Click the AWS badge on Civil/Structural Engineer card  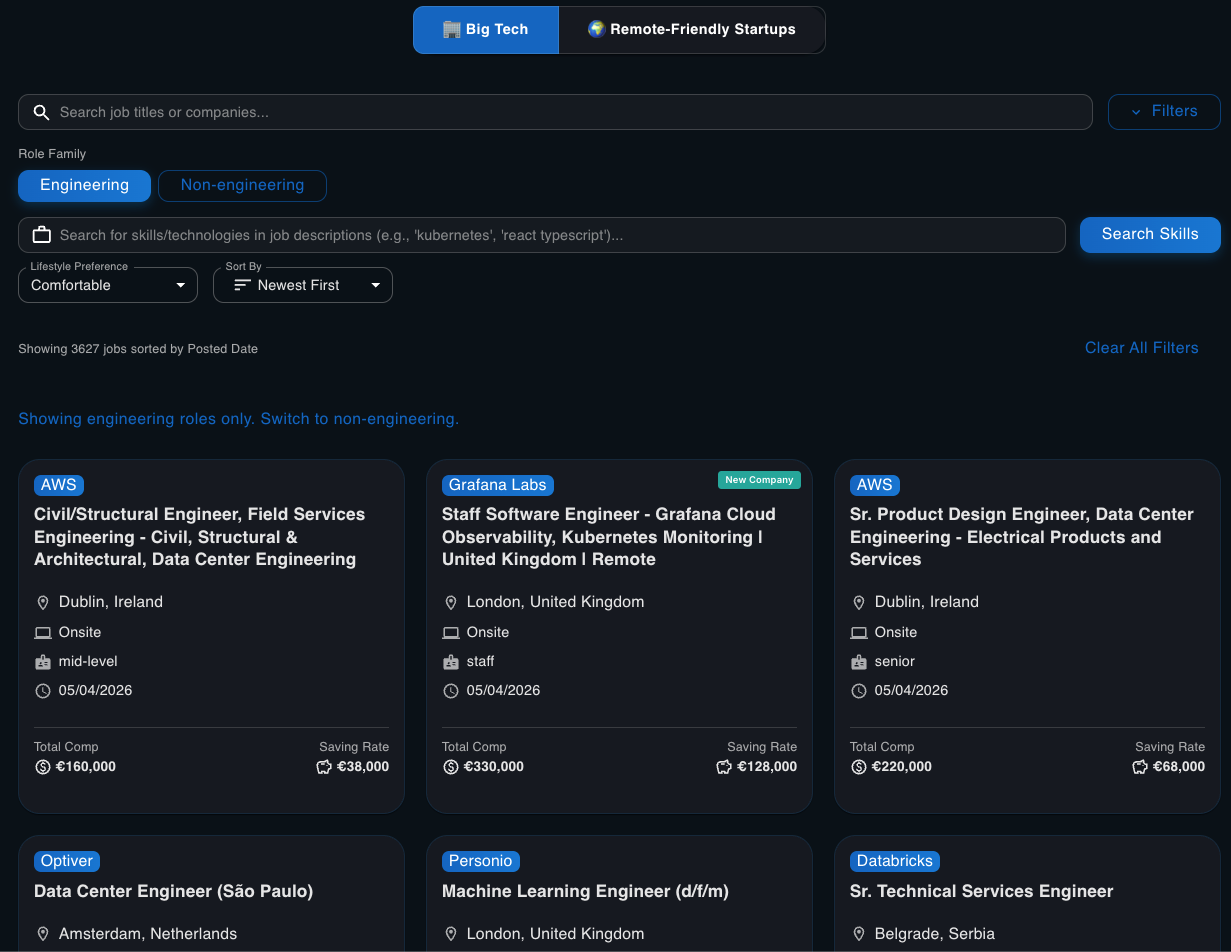click(x=58, y=485)
